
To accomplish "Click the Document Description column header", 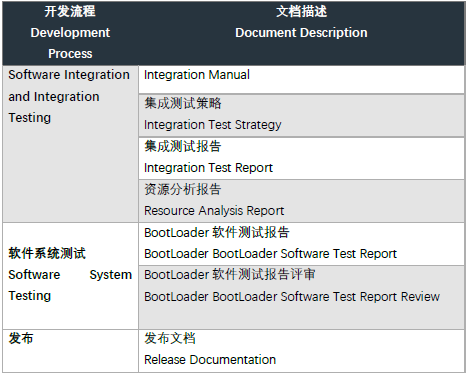I will coord(301,33).
